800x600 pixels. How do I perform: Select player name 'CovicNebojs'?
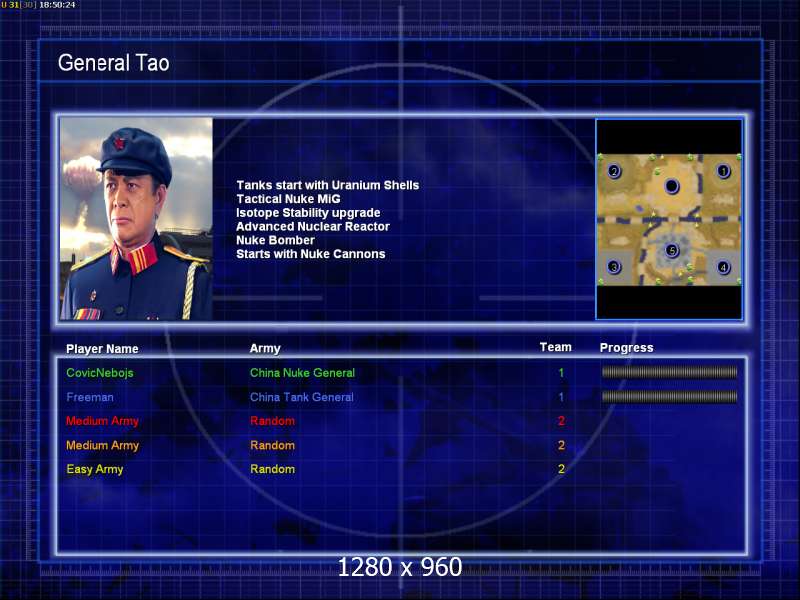click(100, 373)
